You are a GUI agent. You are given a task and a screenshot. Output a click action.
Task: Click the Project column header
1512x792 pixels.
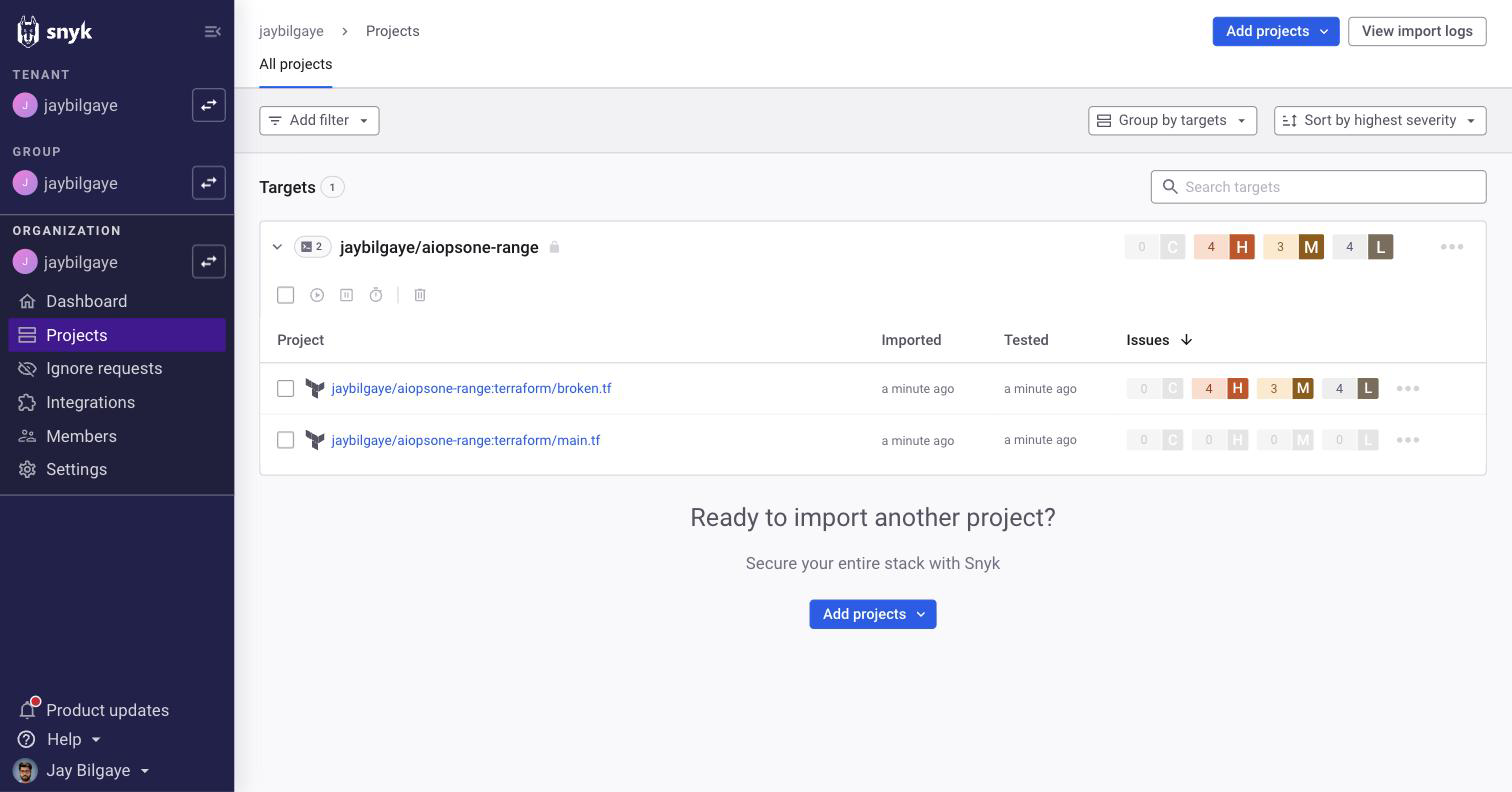click(x=300, y=340)
